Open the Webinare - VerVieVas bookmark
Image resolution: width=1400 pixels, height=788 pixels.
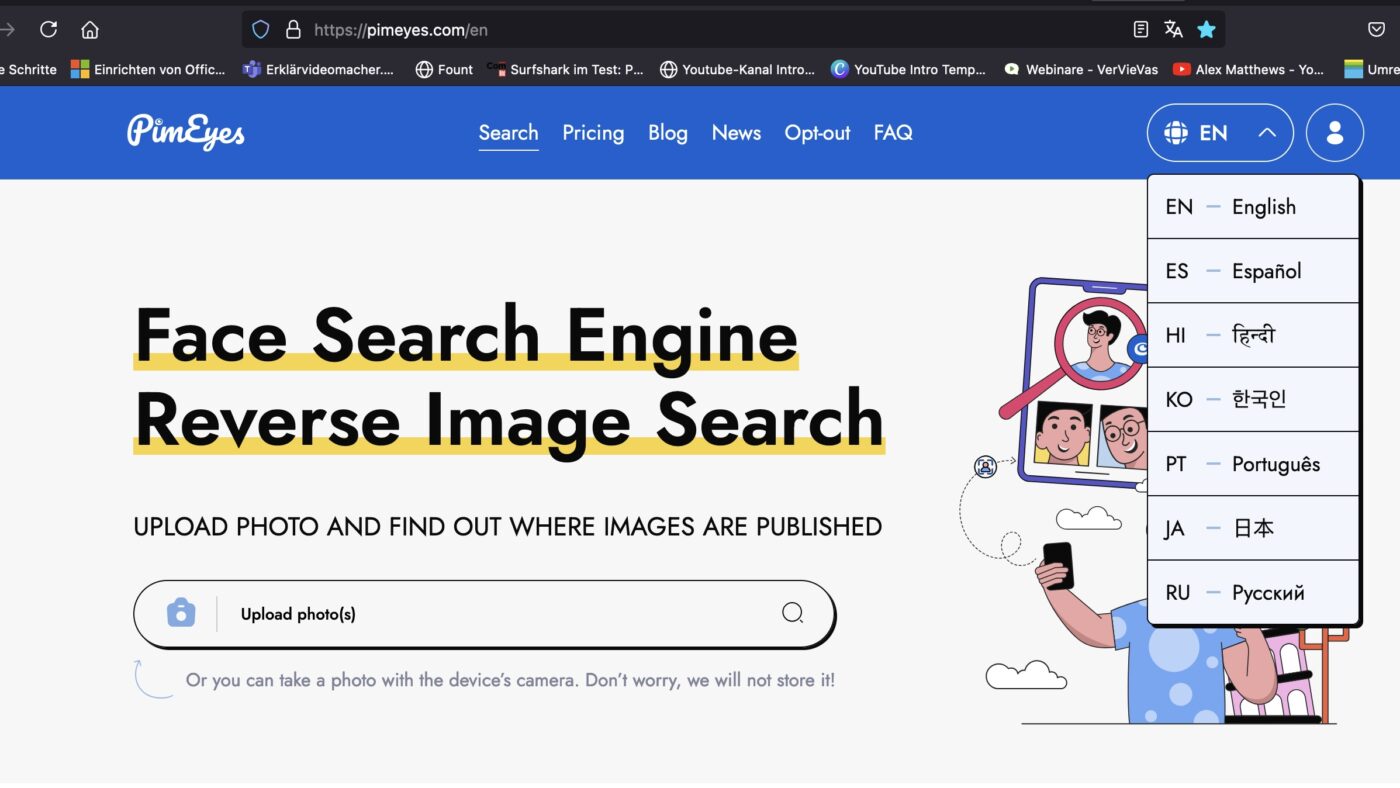click(1081, 69)
